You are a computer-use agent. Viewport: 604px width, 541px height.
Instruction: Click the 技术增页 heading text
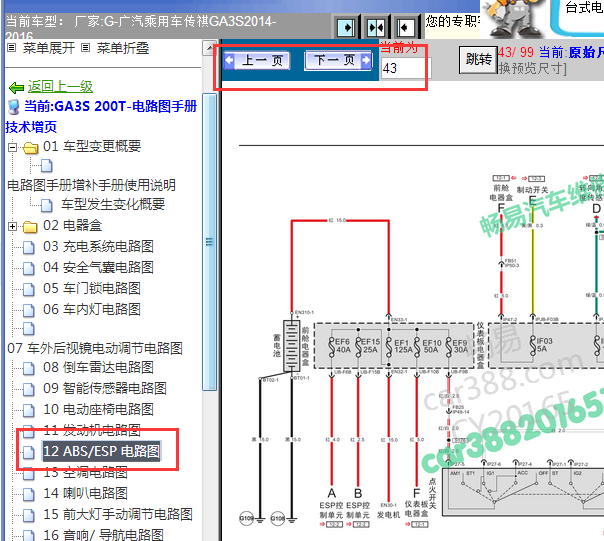tap(31, 127)
